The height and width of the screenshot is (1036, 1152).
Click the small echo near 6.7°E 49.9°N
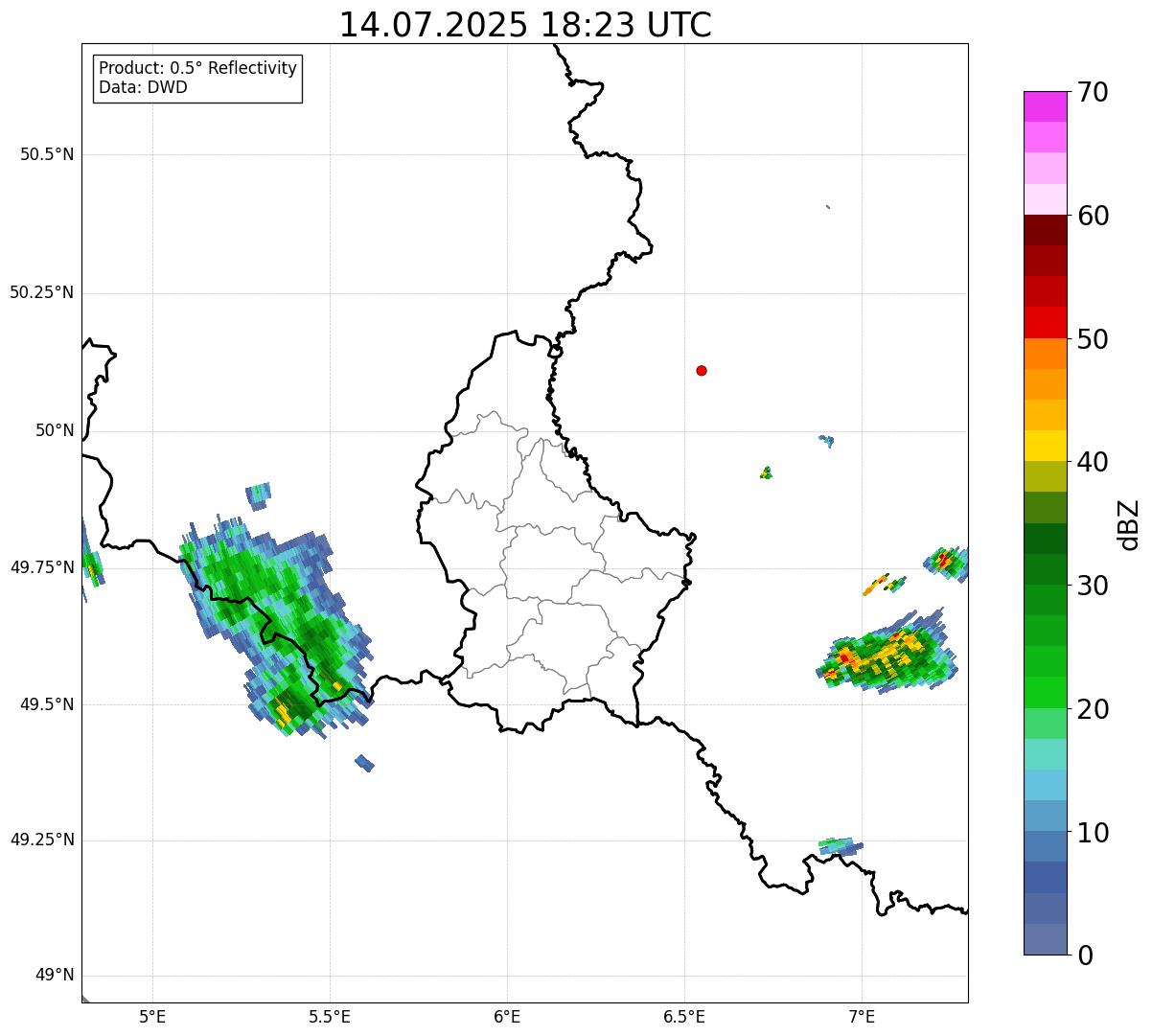click(x=766, y=472)
